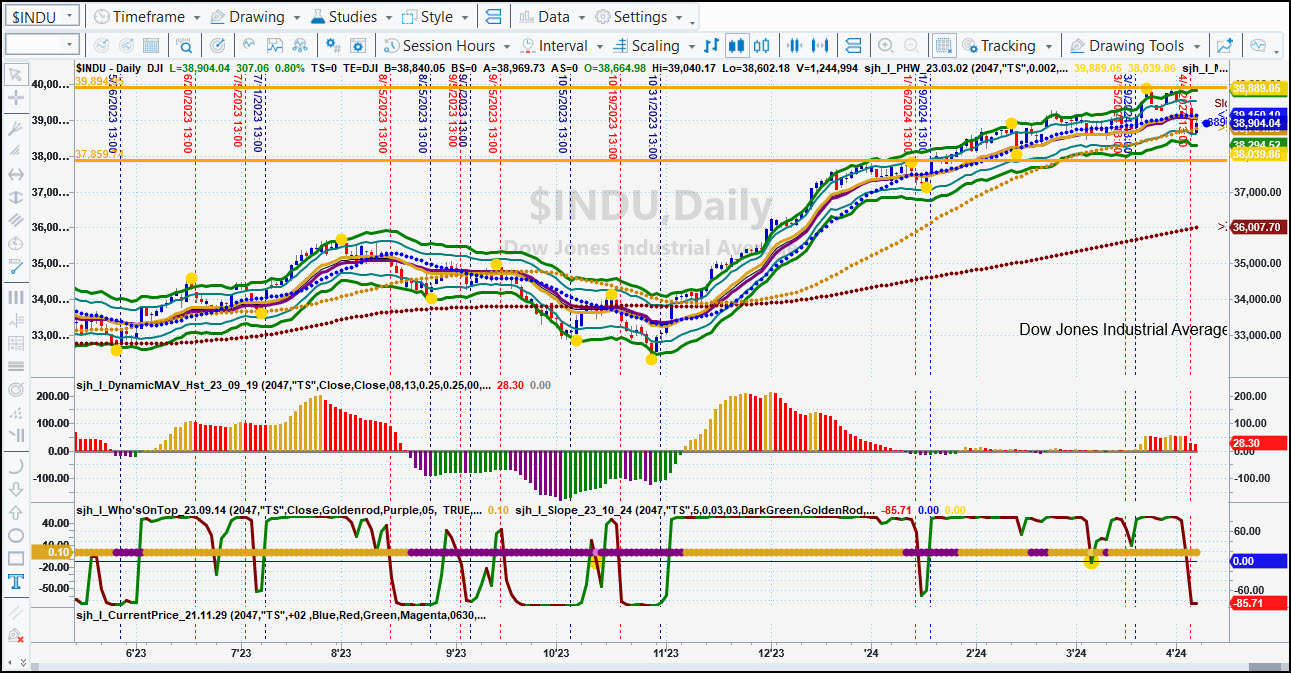The height and width of the screenshot is (673, 1291).
Task: Open the Timeframe menu
Action: pyautogui.click(x=146, y=17)
